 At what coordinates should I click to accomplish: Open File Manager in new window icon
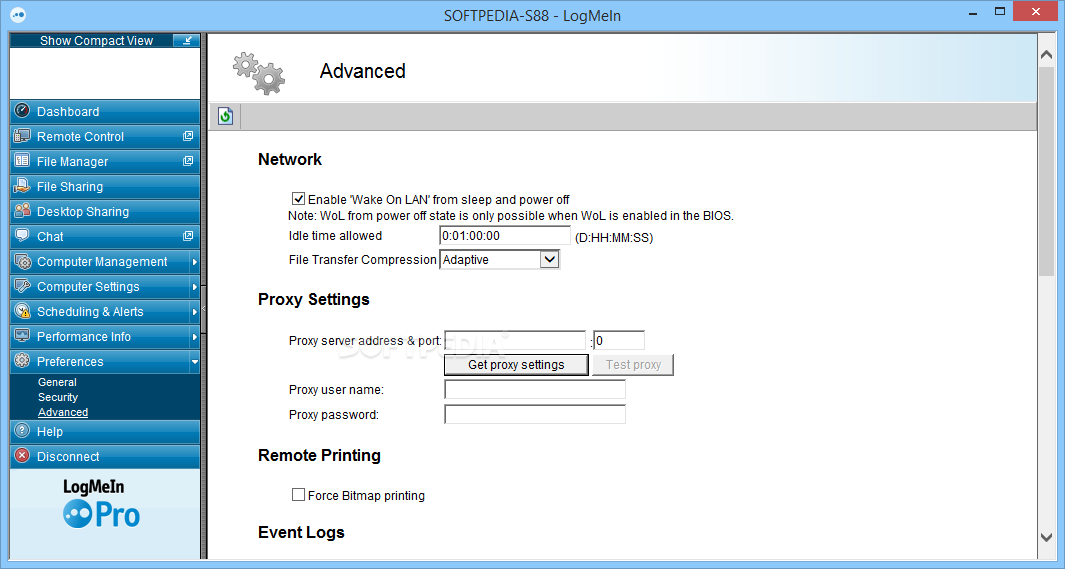tap(188, 161)
